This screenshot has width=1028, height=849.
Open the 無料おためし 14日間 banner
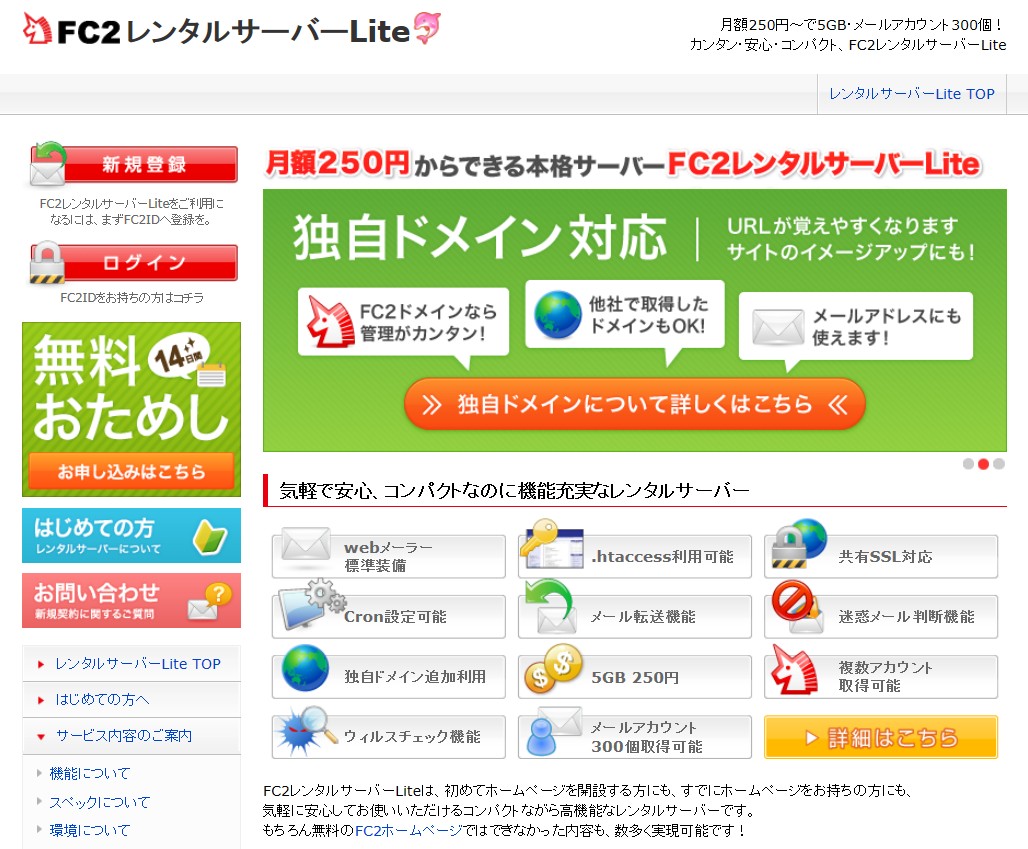tap(131, 409)
